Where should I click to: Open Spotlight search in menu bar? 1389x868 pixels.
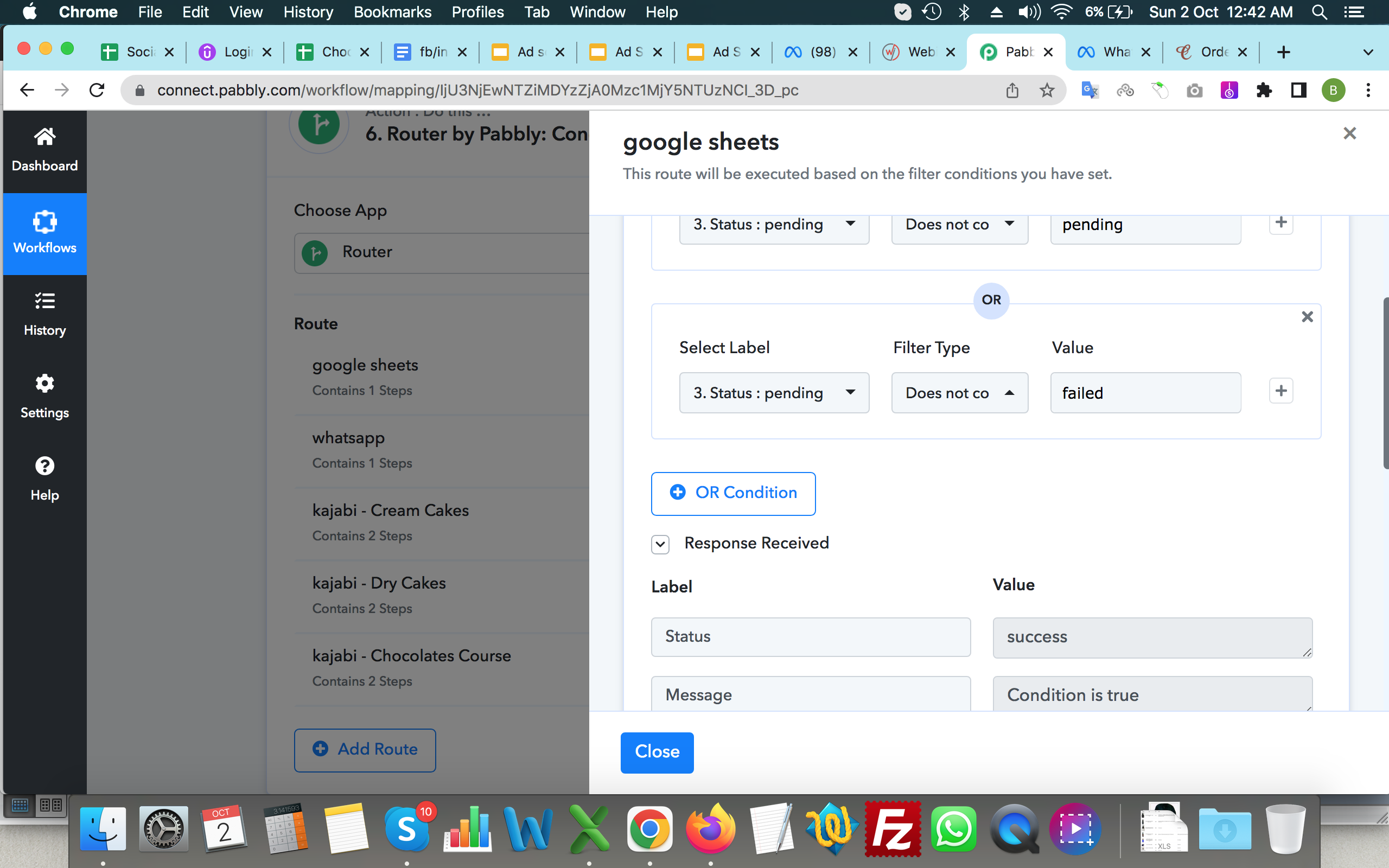[x=1320, y=12]
